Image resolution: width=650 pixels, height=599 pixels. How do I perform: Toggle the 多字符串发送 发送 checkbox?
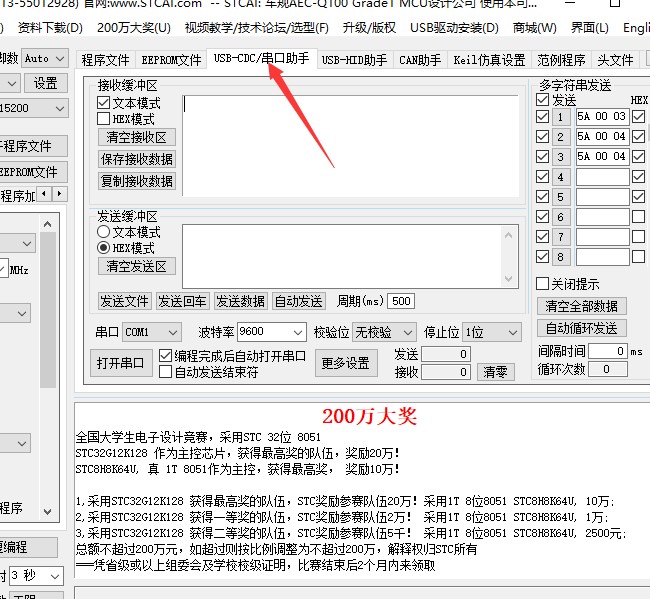[x=542, y=99]
